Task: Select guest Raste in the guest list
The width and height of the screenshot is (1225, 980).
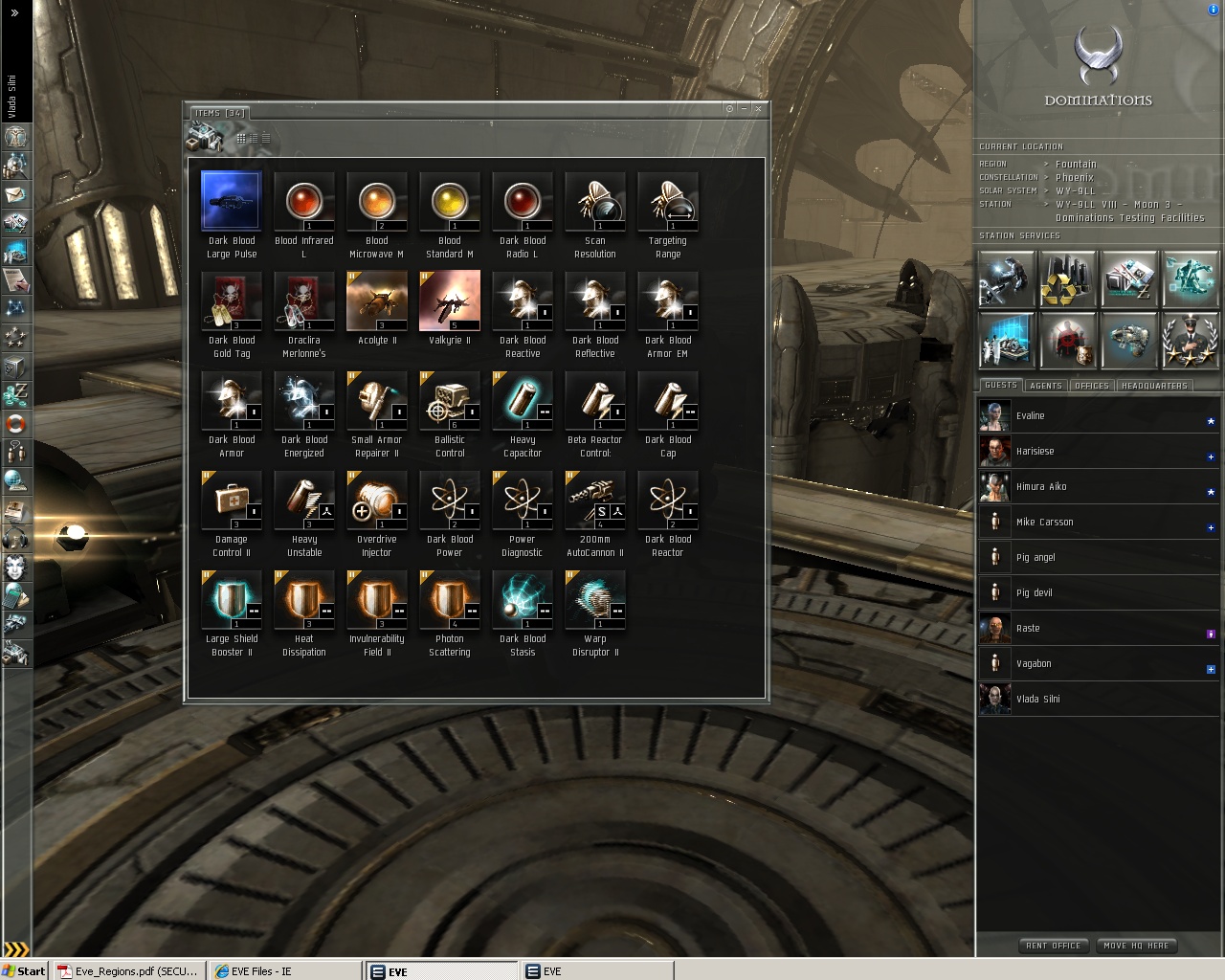Action: [x=1099, y=628]
